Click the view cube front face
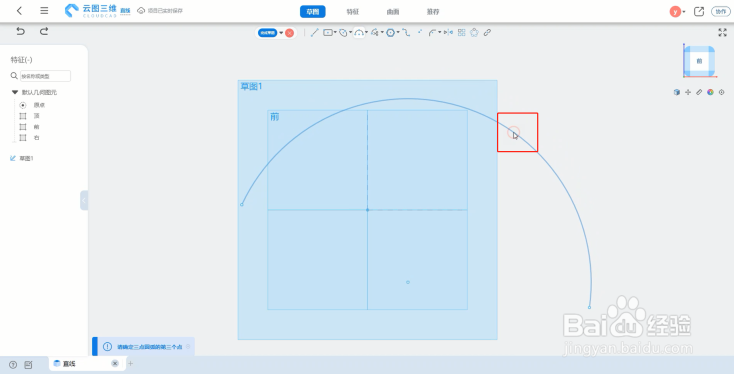The width and height of the screenshot is (734, 374). [700, 61]
